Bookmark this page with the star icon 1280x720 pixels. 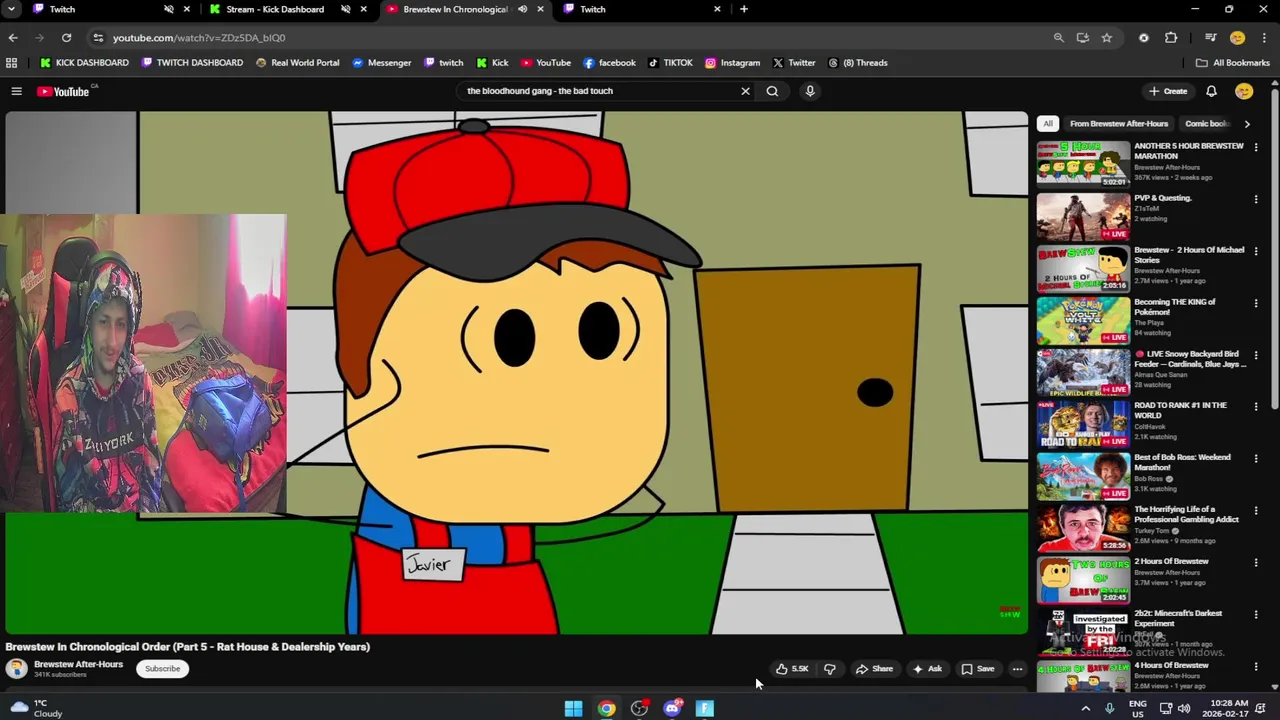click(x=1106, y=38)
